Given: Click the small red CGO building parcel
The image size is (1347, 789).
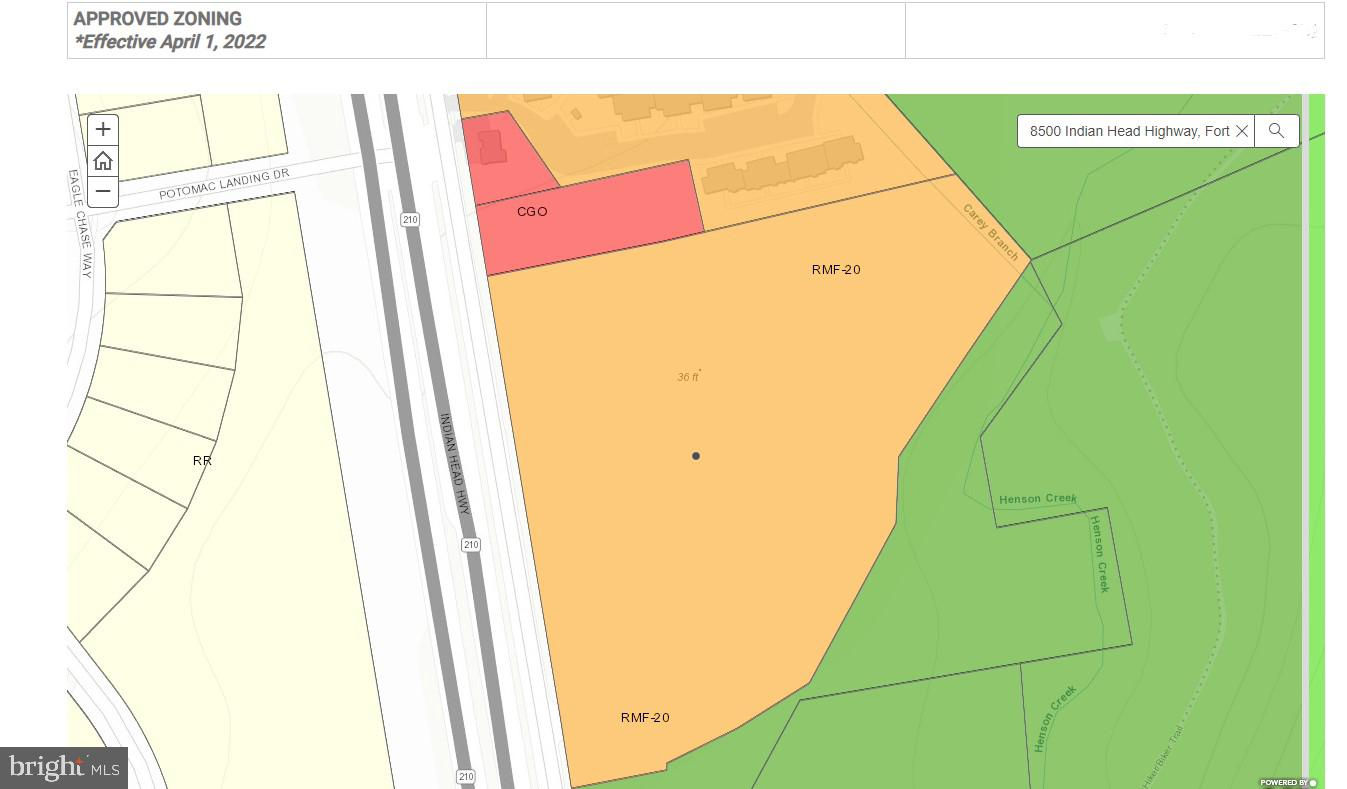Looking at the screenshot, I should coord(490,147).
